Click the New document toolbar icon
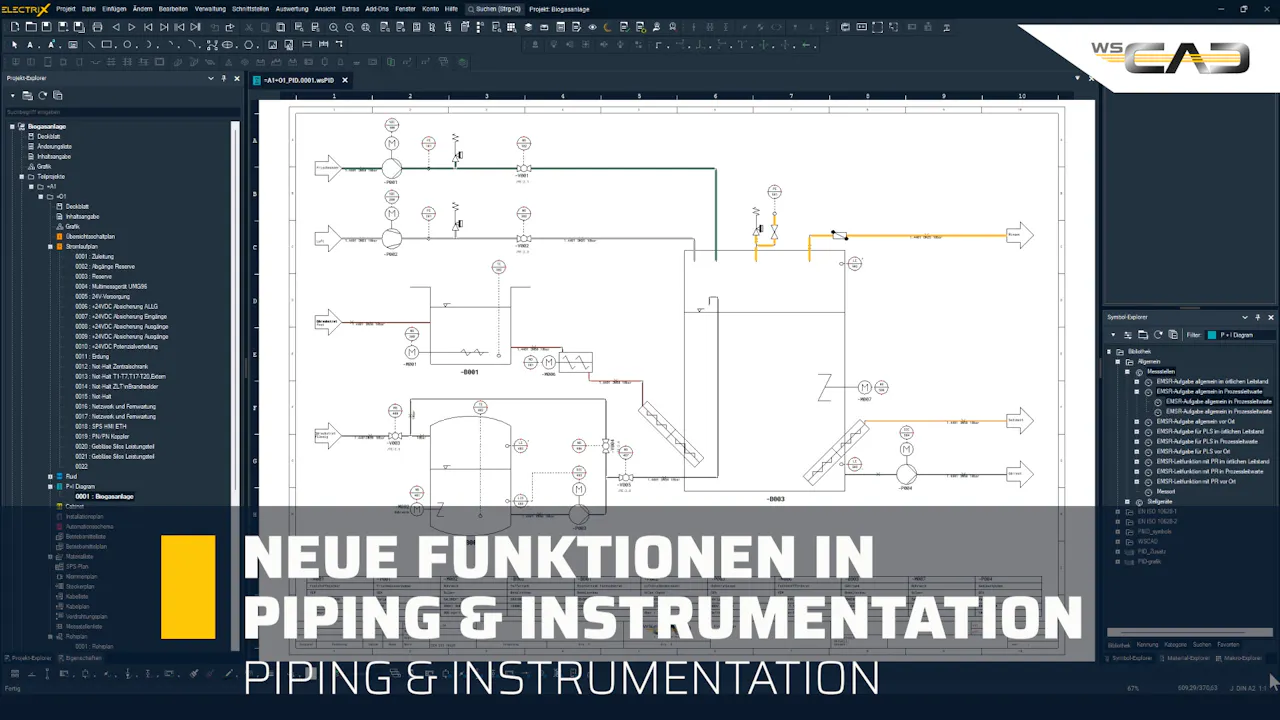 click(x=15, y=27)
